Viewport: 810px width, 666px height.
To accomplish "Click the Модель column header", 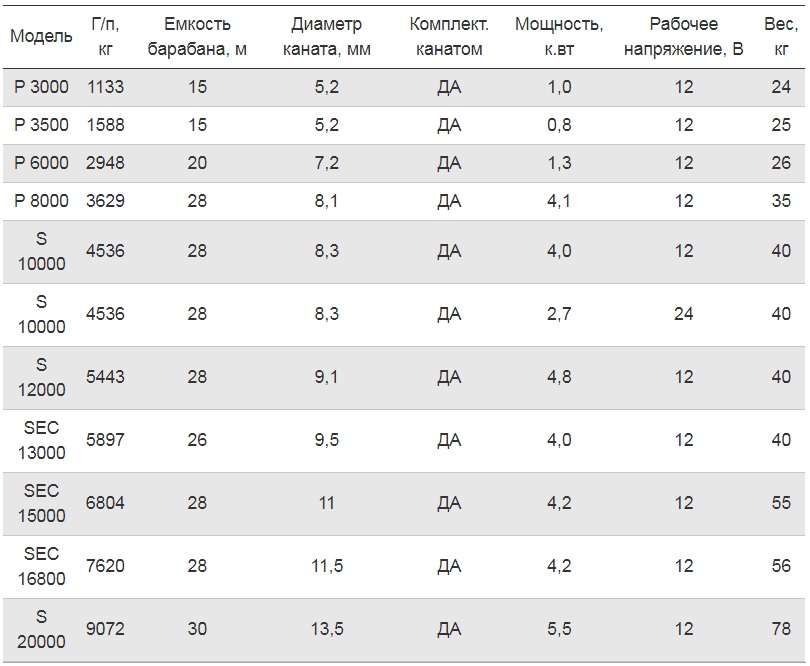I will [41, 36].
